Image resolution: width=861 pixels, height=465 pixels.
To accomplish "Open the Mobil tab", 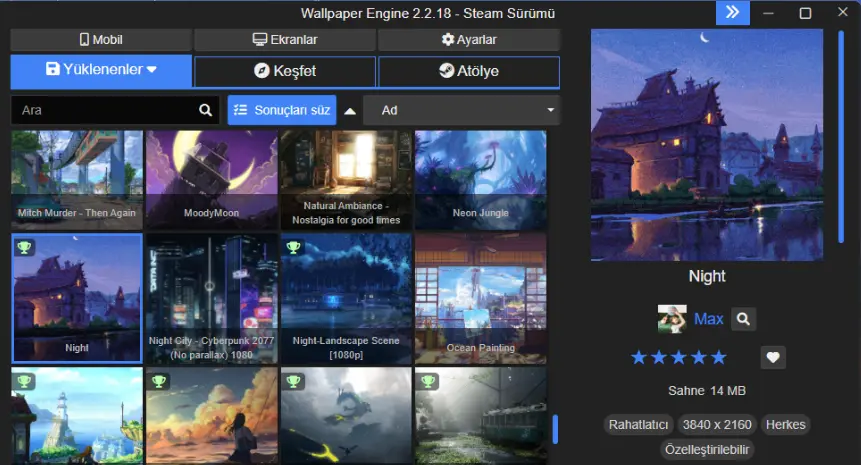I will 101,40.
